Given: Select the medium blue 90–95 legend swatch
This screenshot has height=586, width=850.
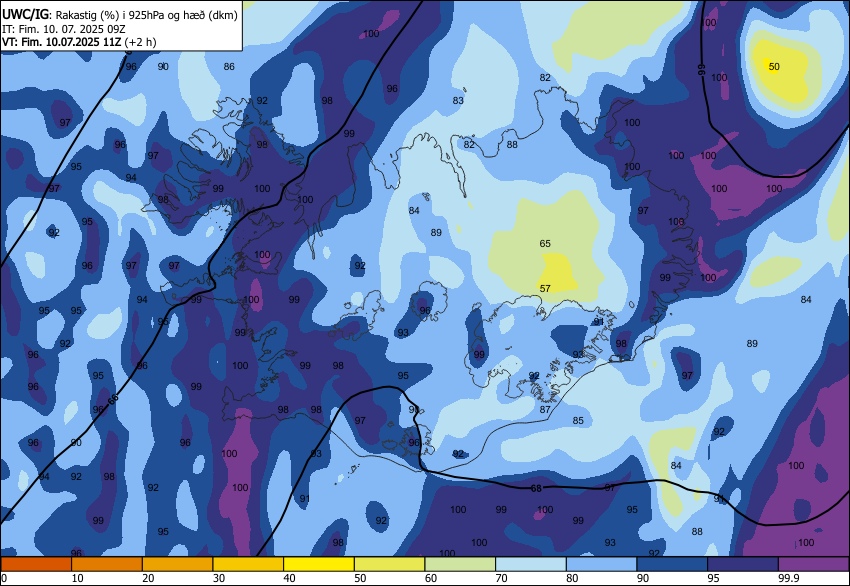Looking at the screenshot, I should click(x=672, y=564).
